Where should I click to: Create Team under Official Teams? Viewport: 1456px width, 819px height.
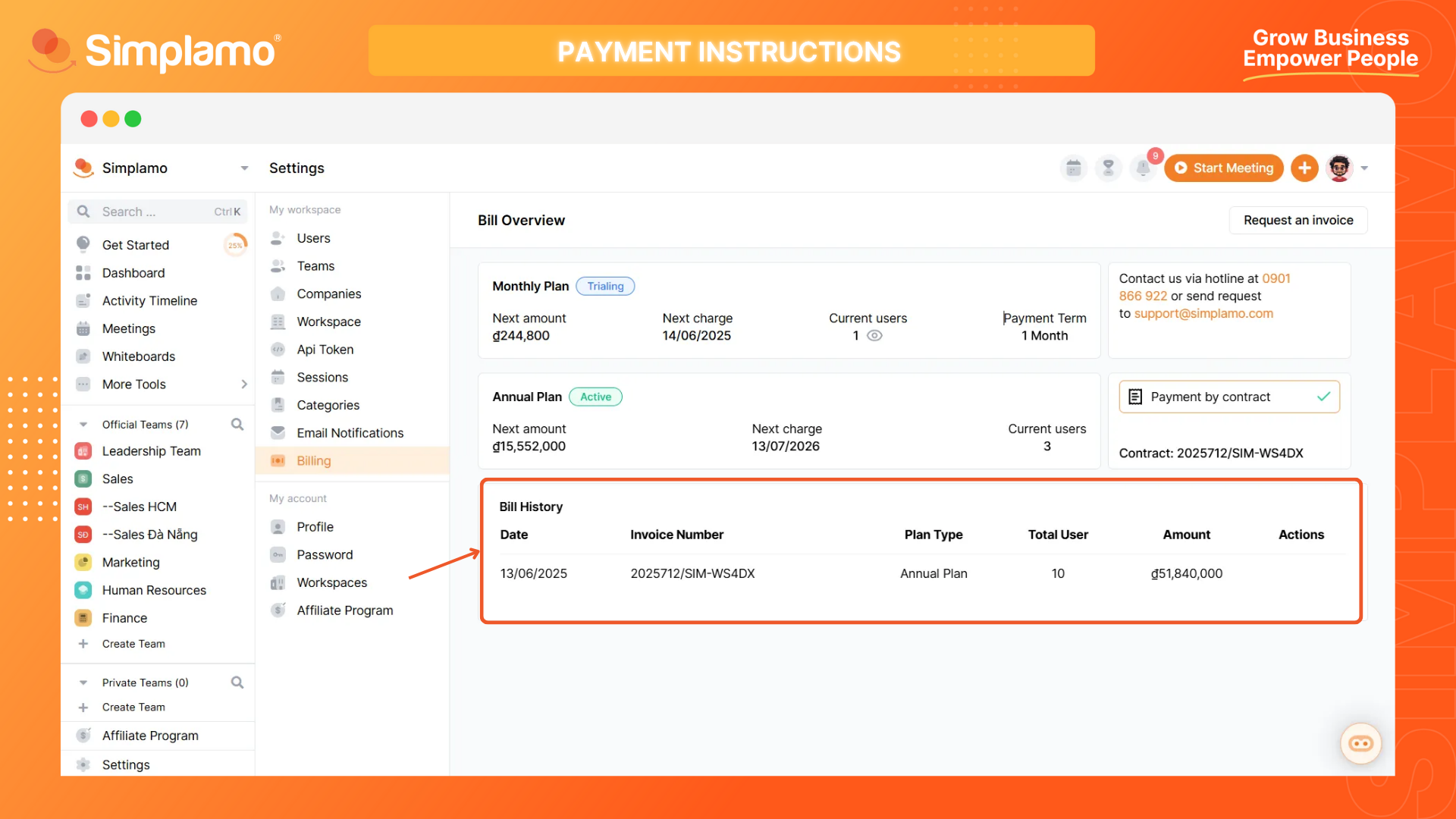click(133, 644)
